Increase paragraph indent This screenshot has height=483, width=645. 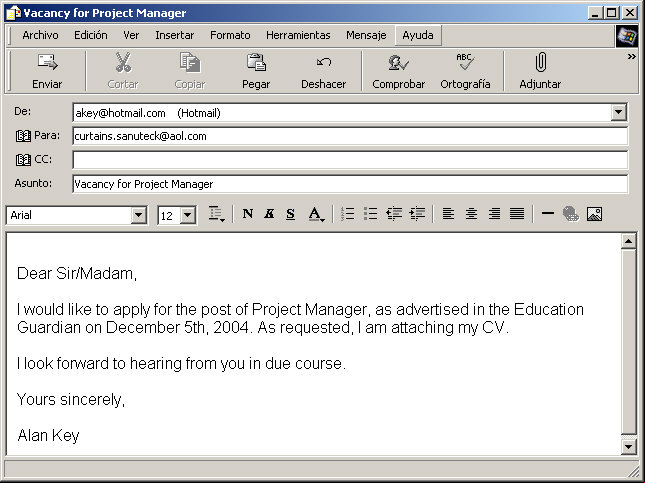pos(417,214)
